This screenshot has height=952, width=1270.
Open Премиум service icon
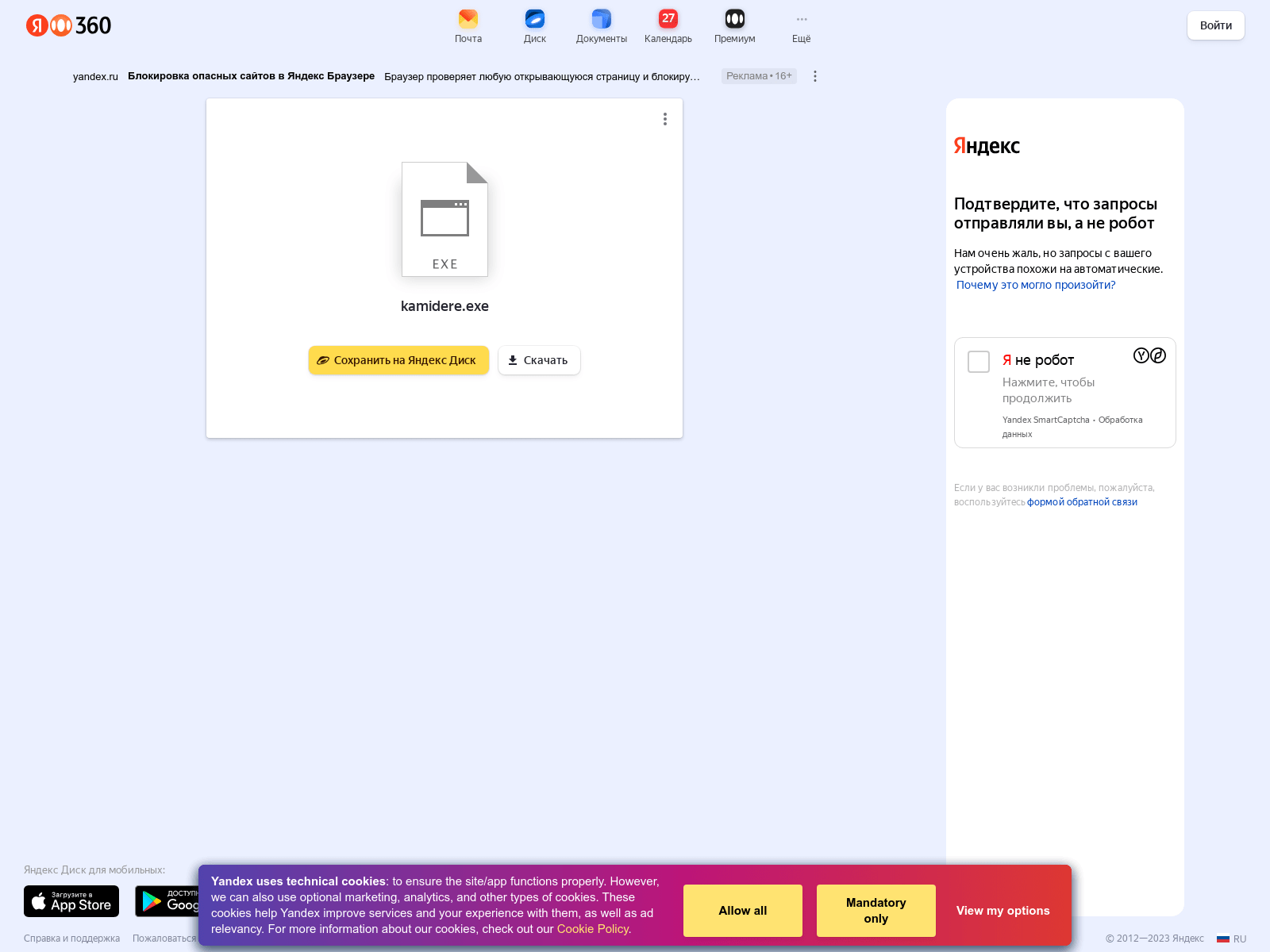coord(735,26)
